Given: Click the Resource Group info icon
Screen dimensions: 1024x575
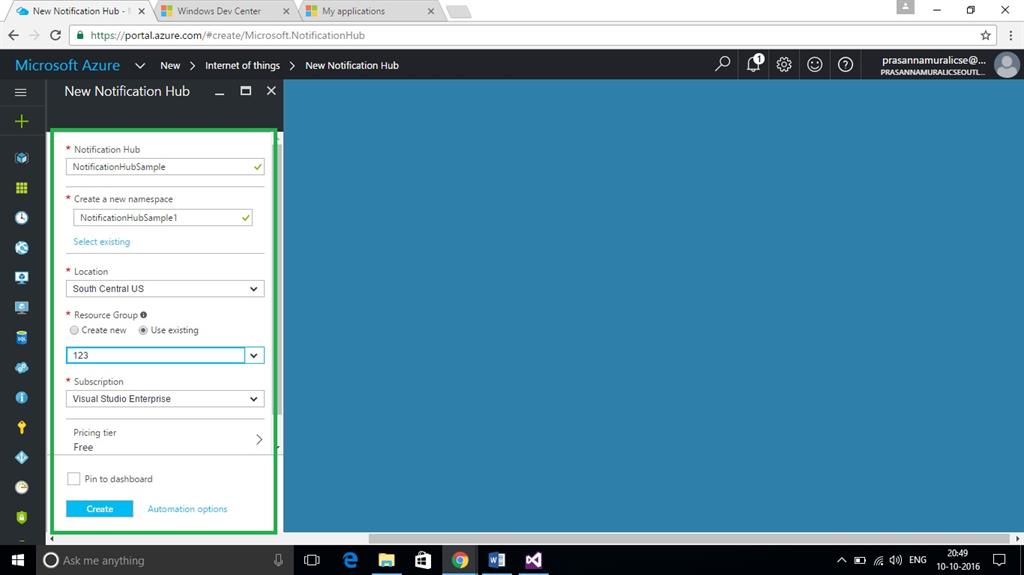Looking at the screenshot, I should pos(144,315).
